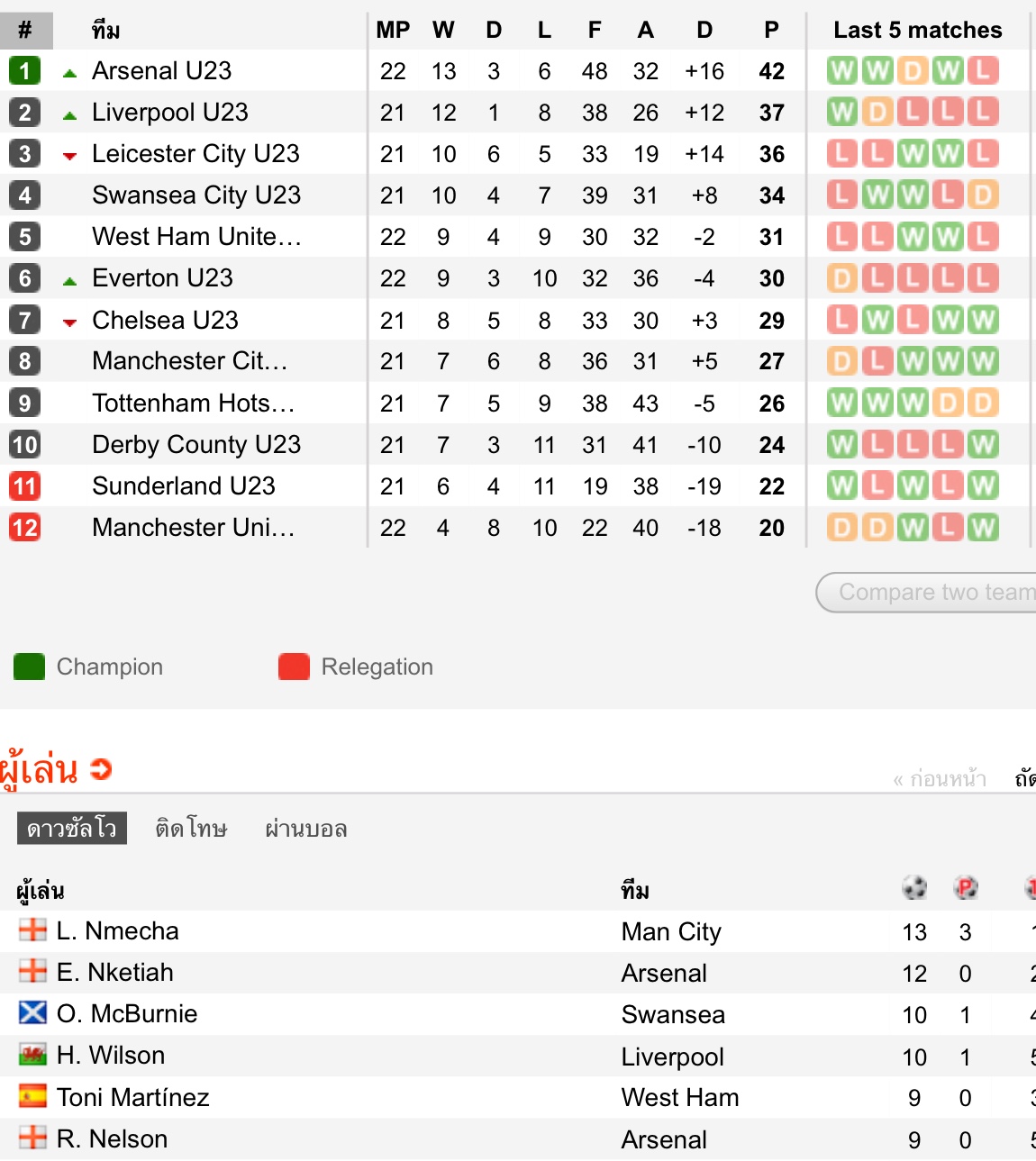The width and height of the screenshot is (1036, 1161).
Task: Open the Arsenal U23 team link
Action: point(162,70)
